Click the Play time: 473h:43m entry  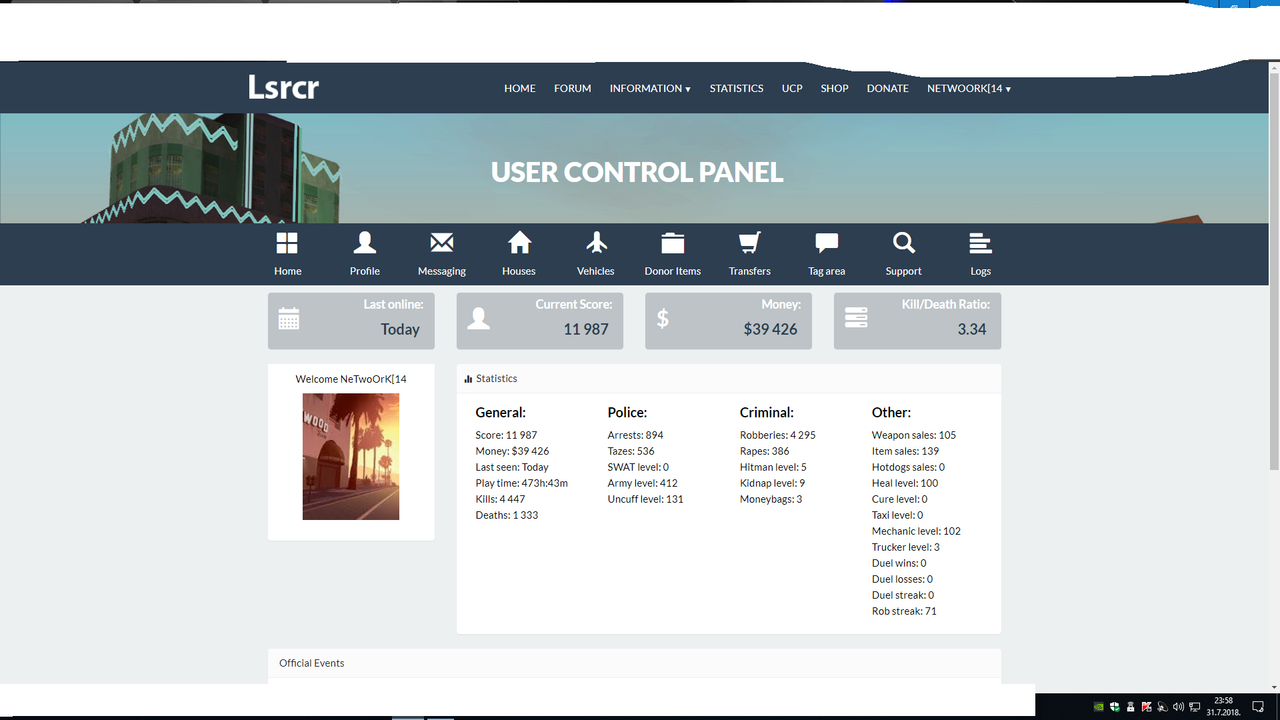[522, 483]
